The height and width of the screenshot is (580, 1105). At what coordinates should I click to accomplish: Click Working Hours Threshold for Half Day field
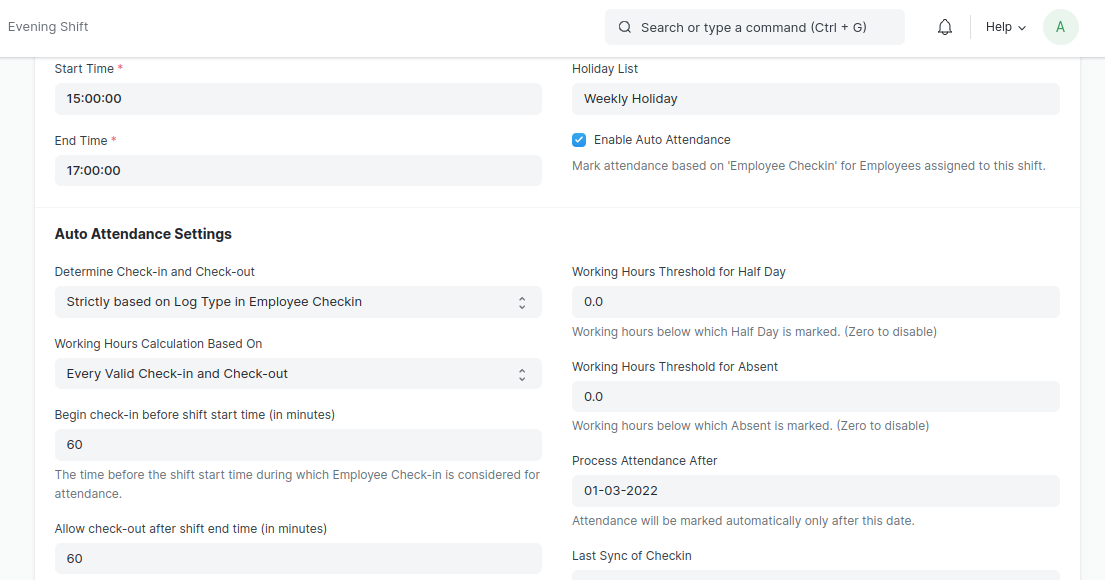(x=815, y=302)
